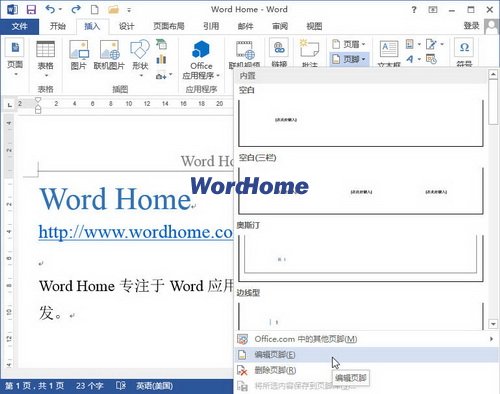Click the Open folder icon in title bar
The height and width of the screenshot is (394, 500).
113,10
